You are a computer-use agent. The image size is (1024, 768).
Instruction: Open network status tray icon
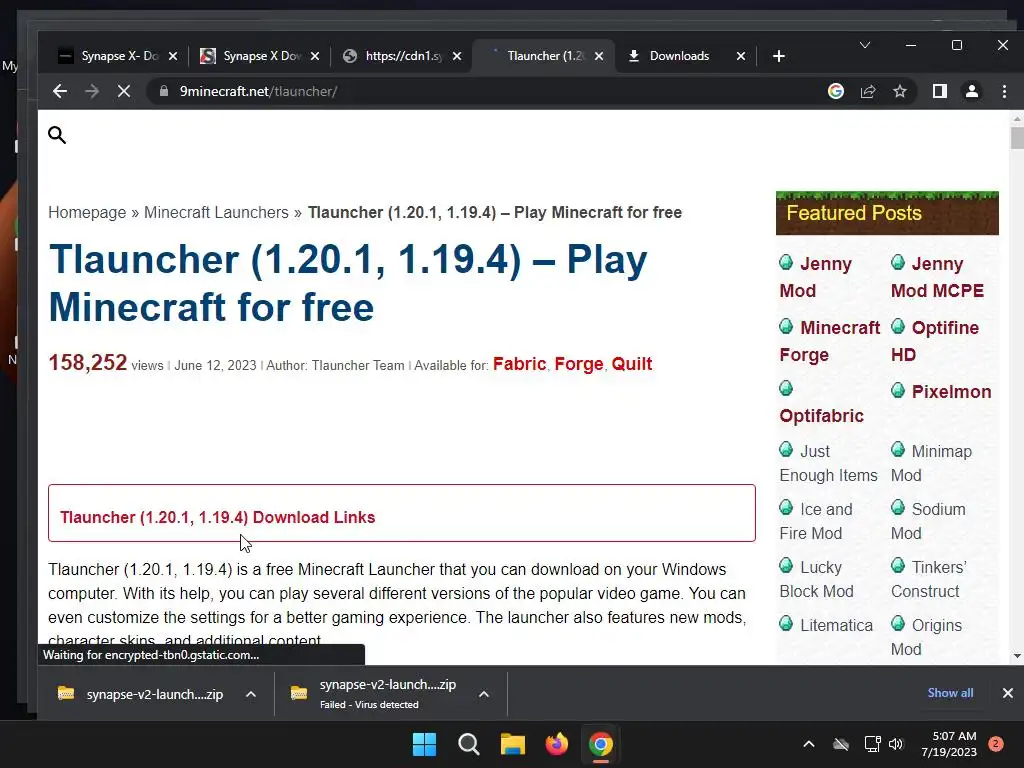tap(872, 744)
